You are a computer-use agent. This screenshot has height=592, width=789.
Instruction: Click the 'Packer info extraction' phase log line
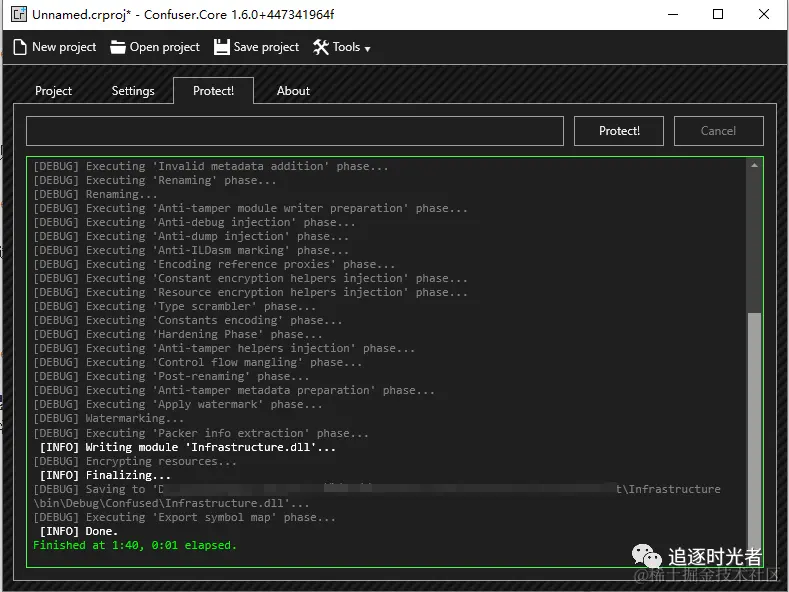click(x=201, y=433)
